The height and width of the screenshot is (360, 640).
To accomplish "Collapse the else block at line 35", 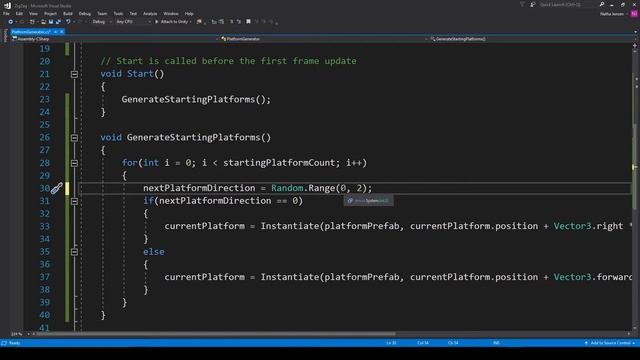I will click(x=74, y=252).
